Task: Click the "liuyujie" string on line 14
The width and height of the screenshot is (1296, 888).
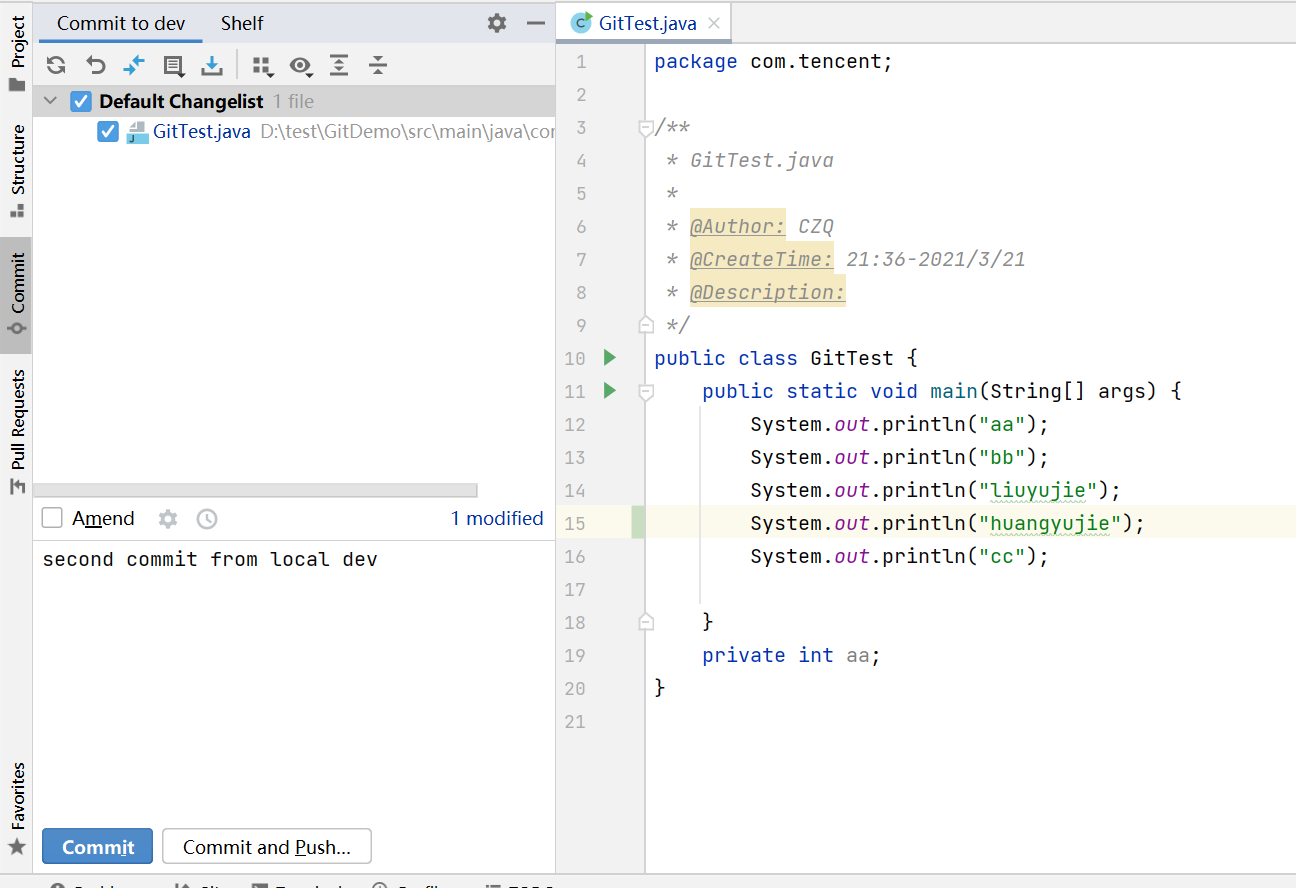Action: [x=1040, y=490]
